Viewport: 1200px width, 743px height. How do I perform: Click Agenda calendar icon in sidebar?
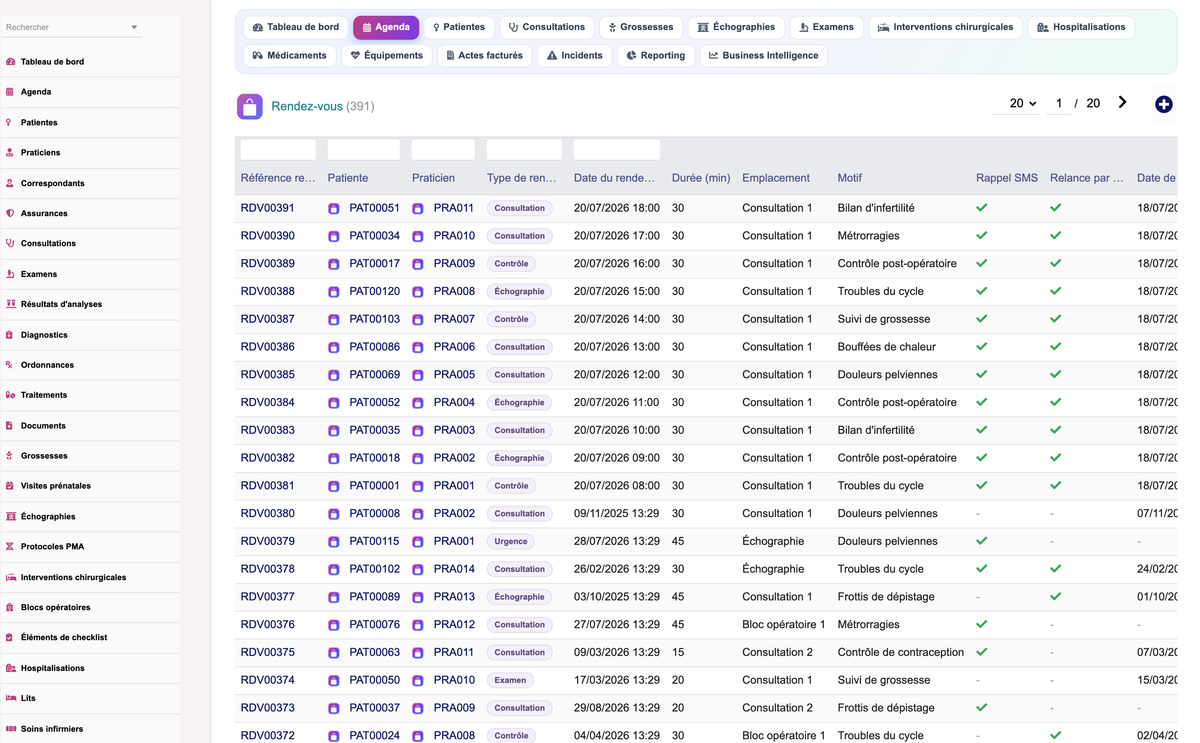[10, 92]
